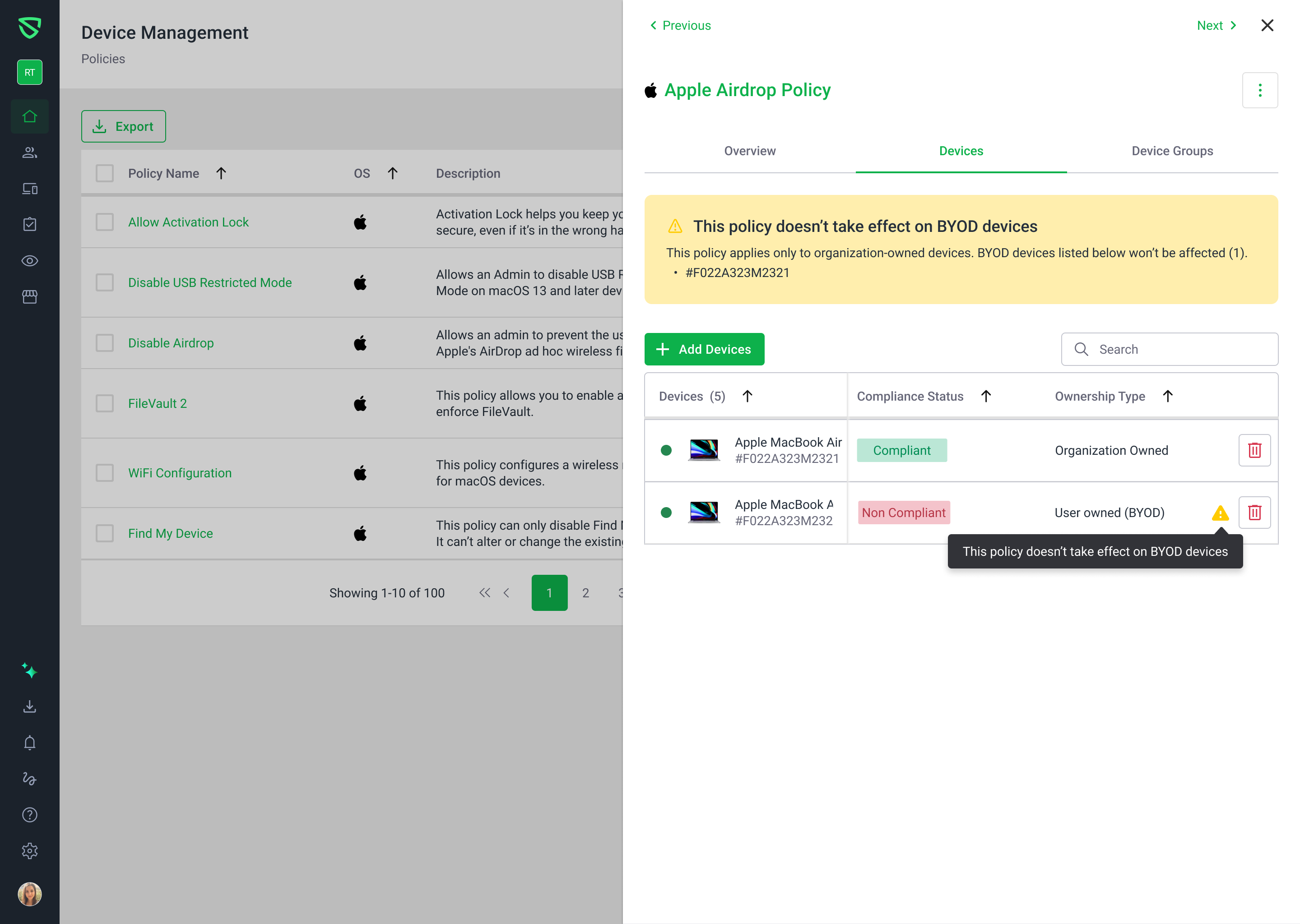Click the home icon in the sidebar
The image size is (1300, 924).
(30, 117)
